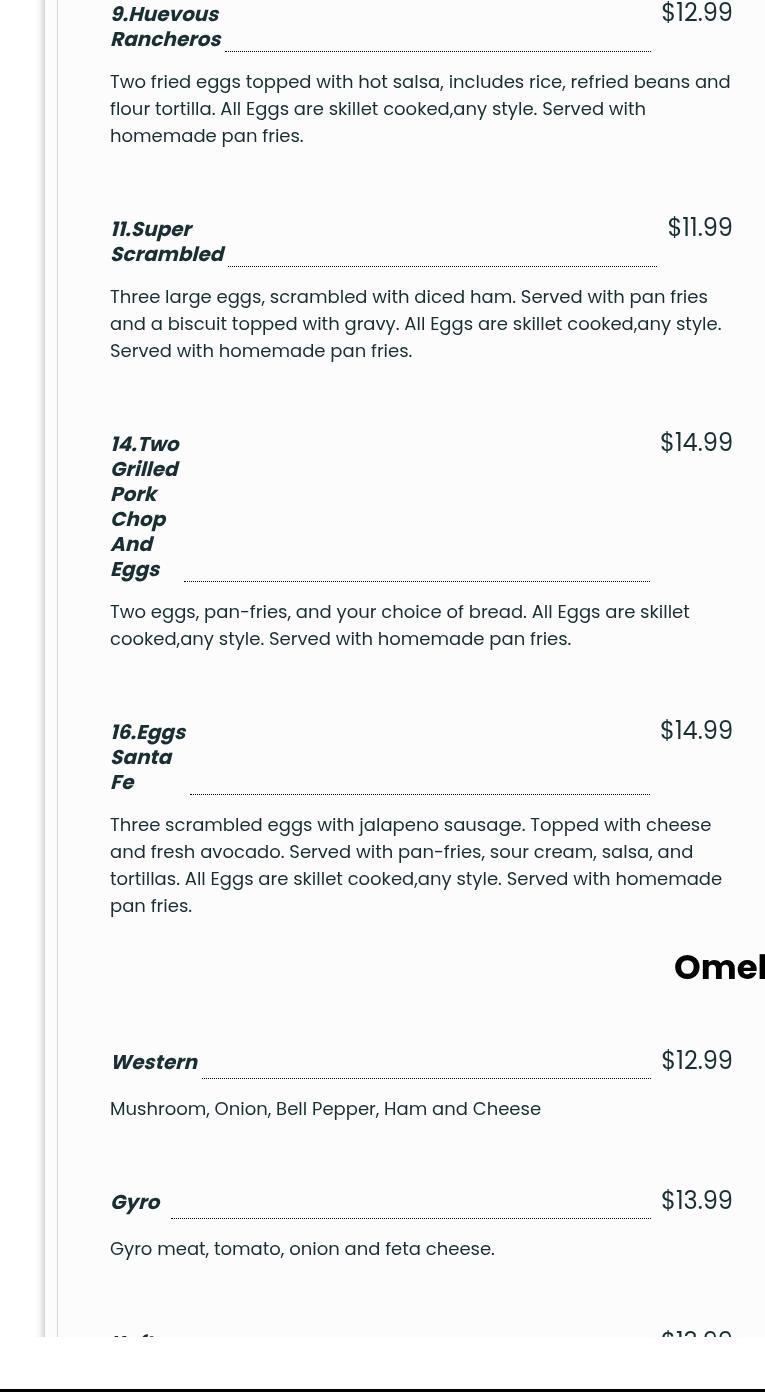Click the $14.99 price beside Pork Chop

pos(695,443)
